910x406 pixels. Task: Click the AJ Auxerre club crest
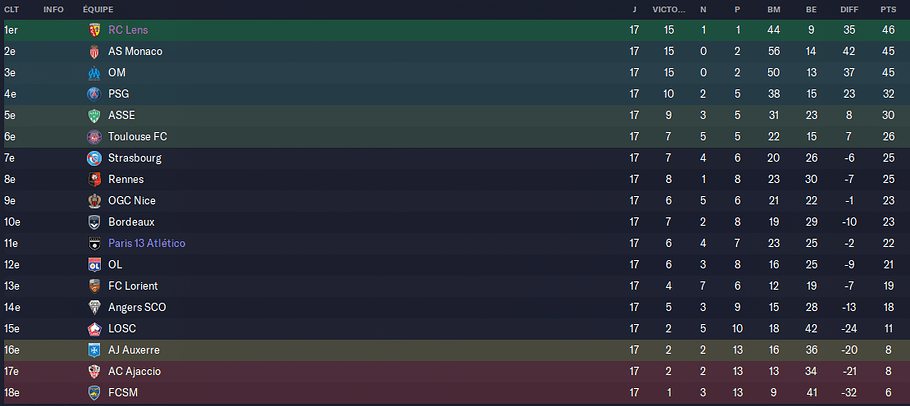(x=94, y=350)
